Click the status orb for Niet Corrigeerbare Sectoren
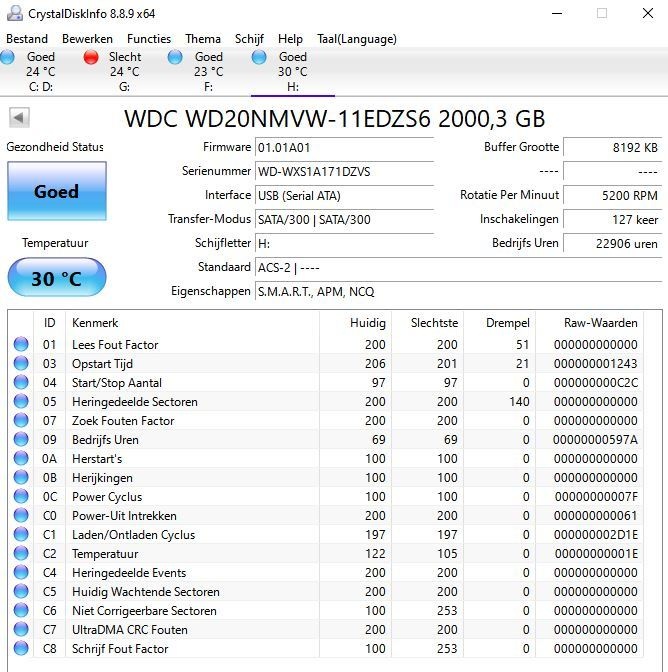Image resolution: width=668 pixels, height=672 pixels. [21, 610]
